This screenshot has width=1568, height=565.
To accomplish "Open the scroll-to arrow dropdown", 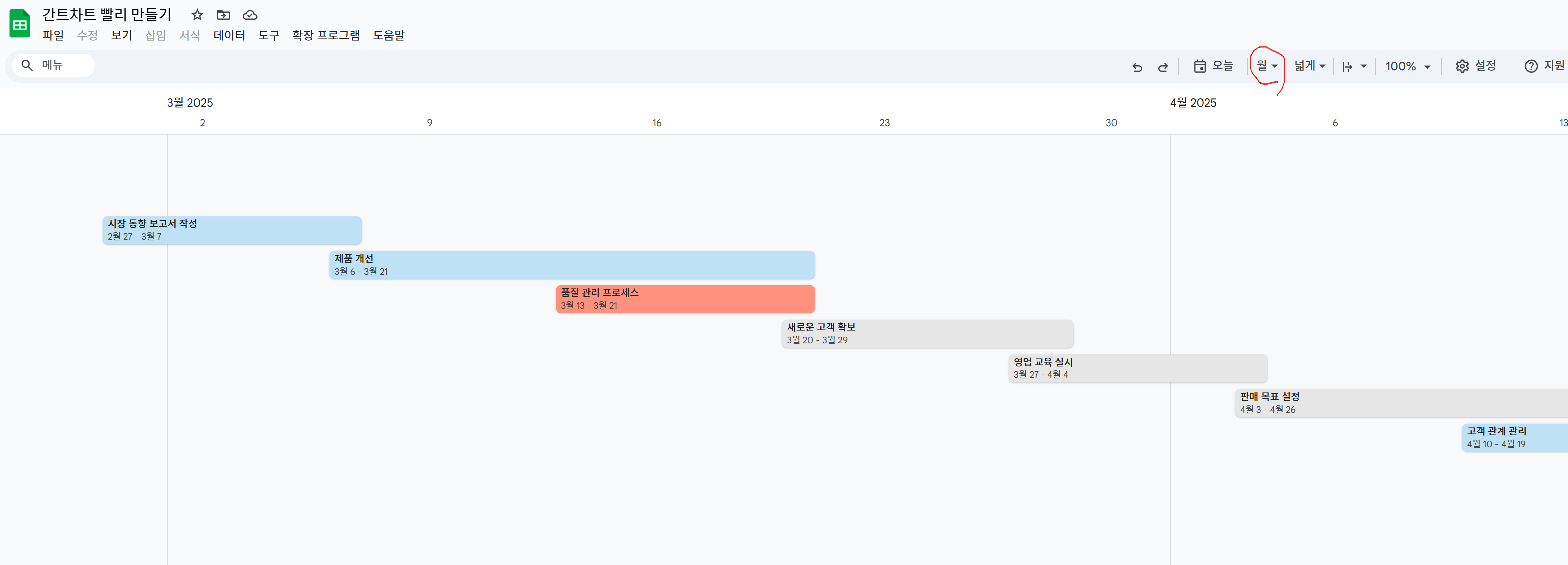I will click(x=1354, y=66).
